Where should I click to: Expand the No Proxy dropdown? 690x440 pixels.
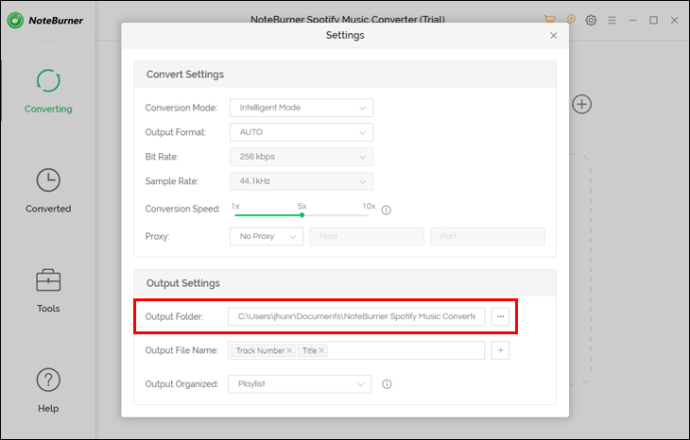(x=267, y=236)
